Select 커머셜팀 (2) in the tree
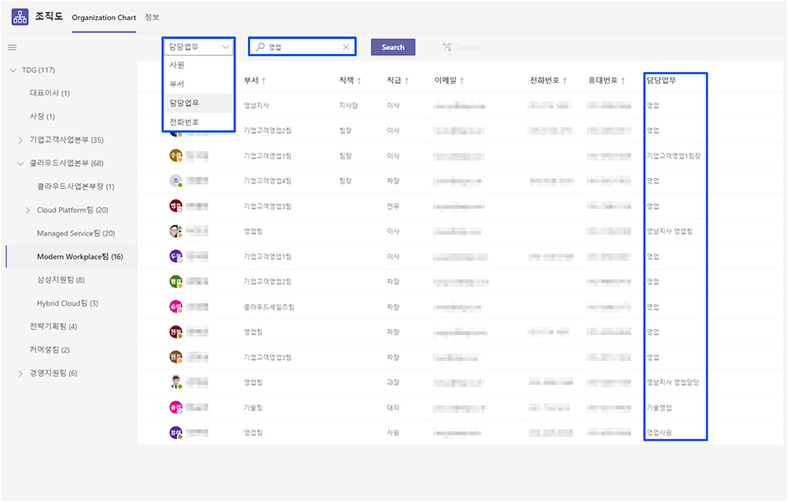 [x=50, y=350]
